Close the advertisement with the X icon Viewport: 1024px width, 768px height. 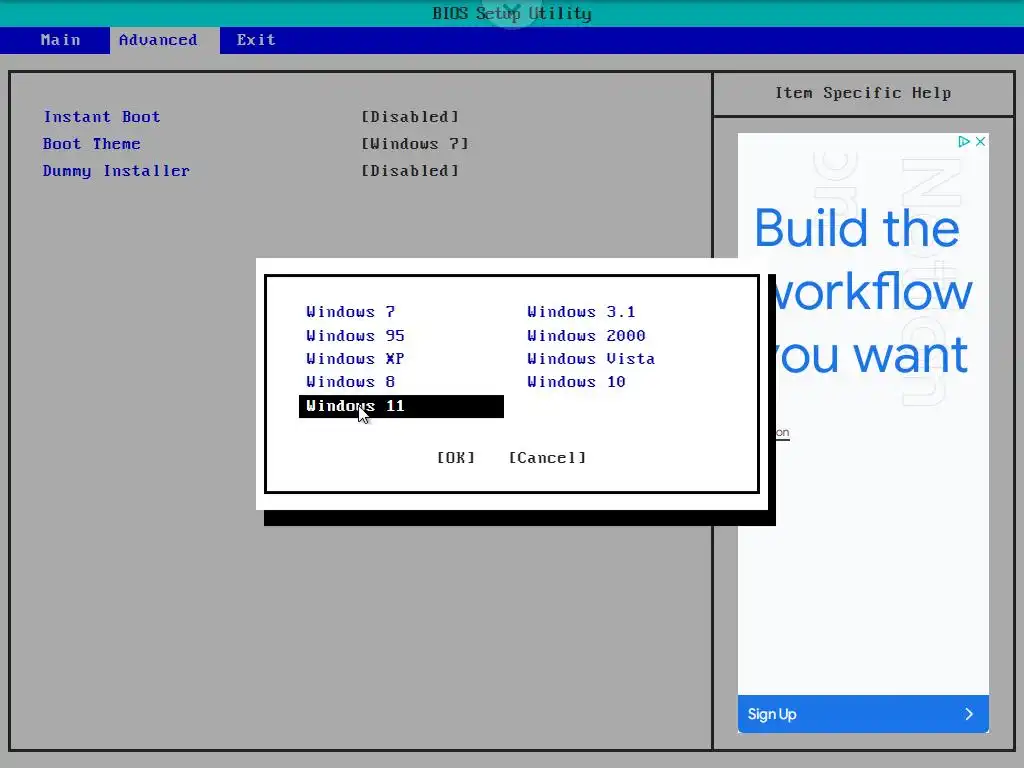click(980, 142)
